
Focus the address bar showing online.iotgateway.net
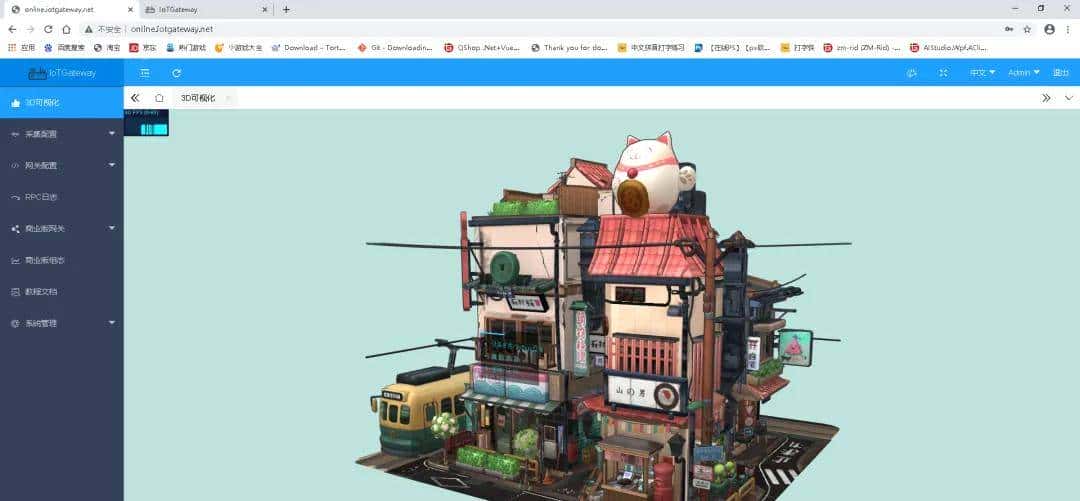coord(172,29)
